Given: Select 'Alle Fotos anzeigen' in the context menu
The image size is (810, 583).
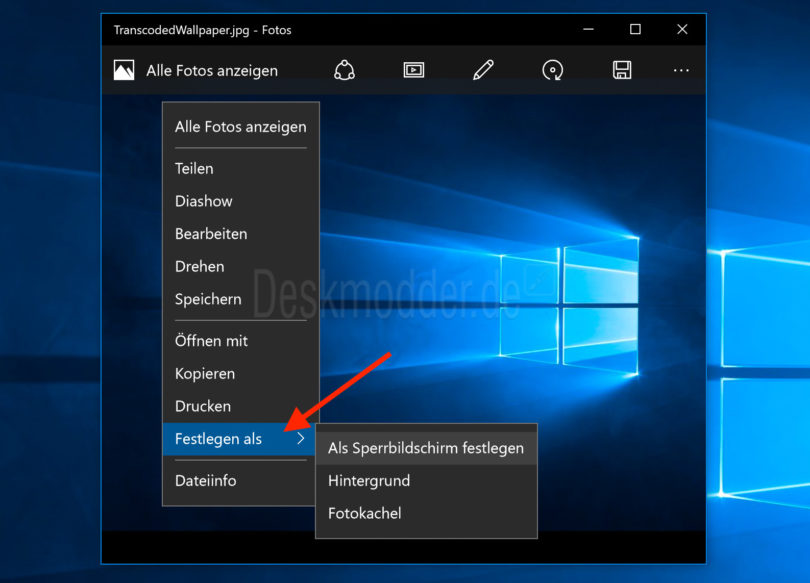Looking at the screenshot, I should pos(240,127).
